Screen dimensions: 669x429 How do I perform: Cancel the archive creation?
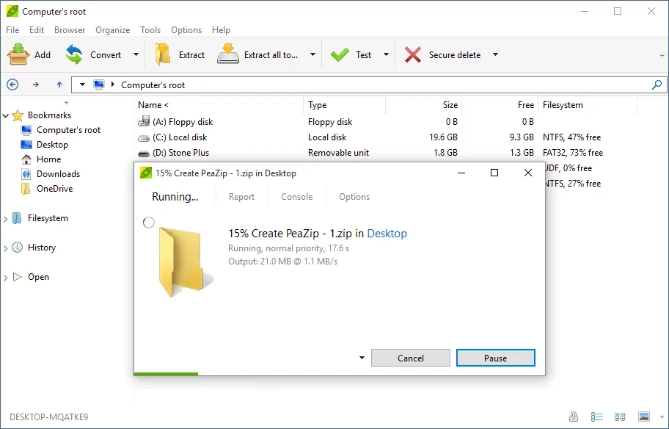click(x=410, y=358)
